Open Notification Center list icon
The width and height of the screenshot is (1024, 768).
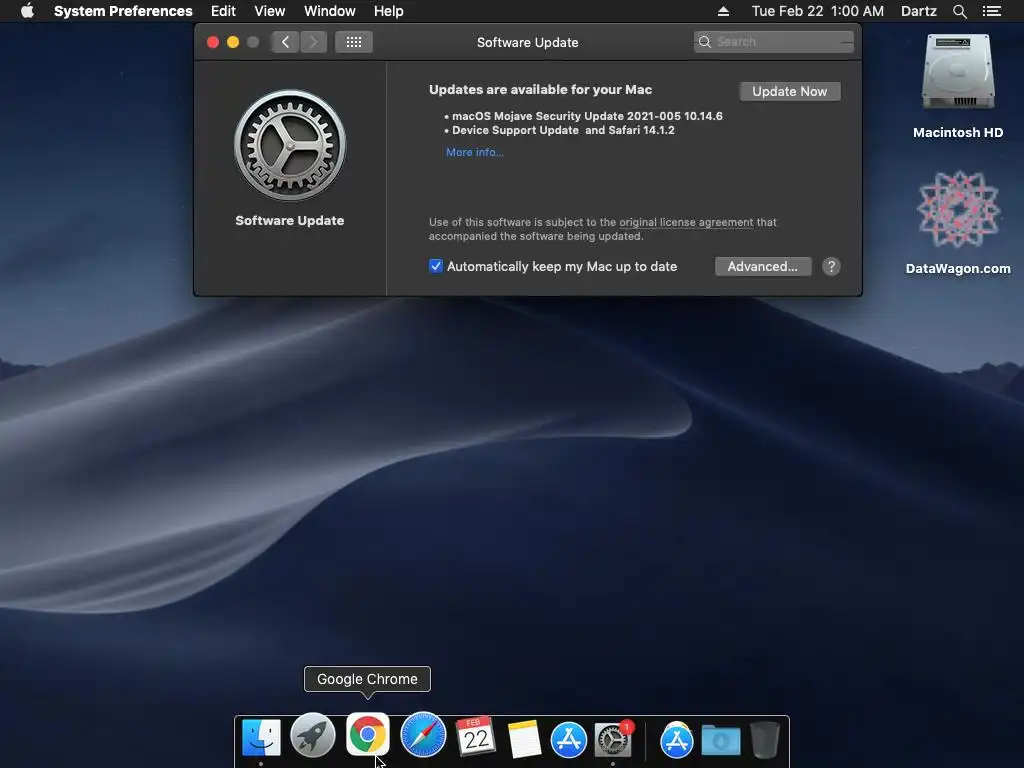pos(992,11)
